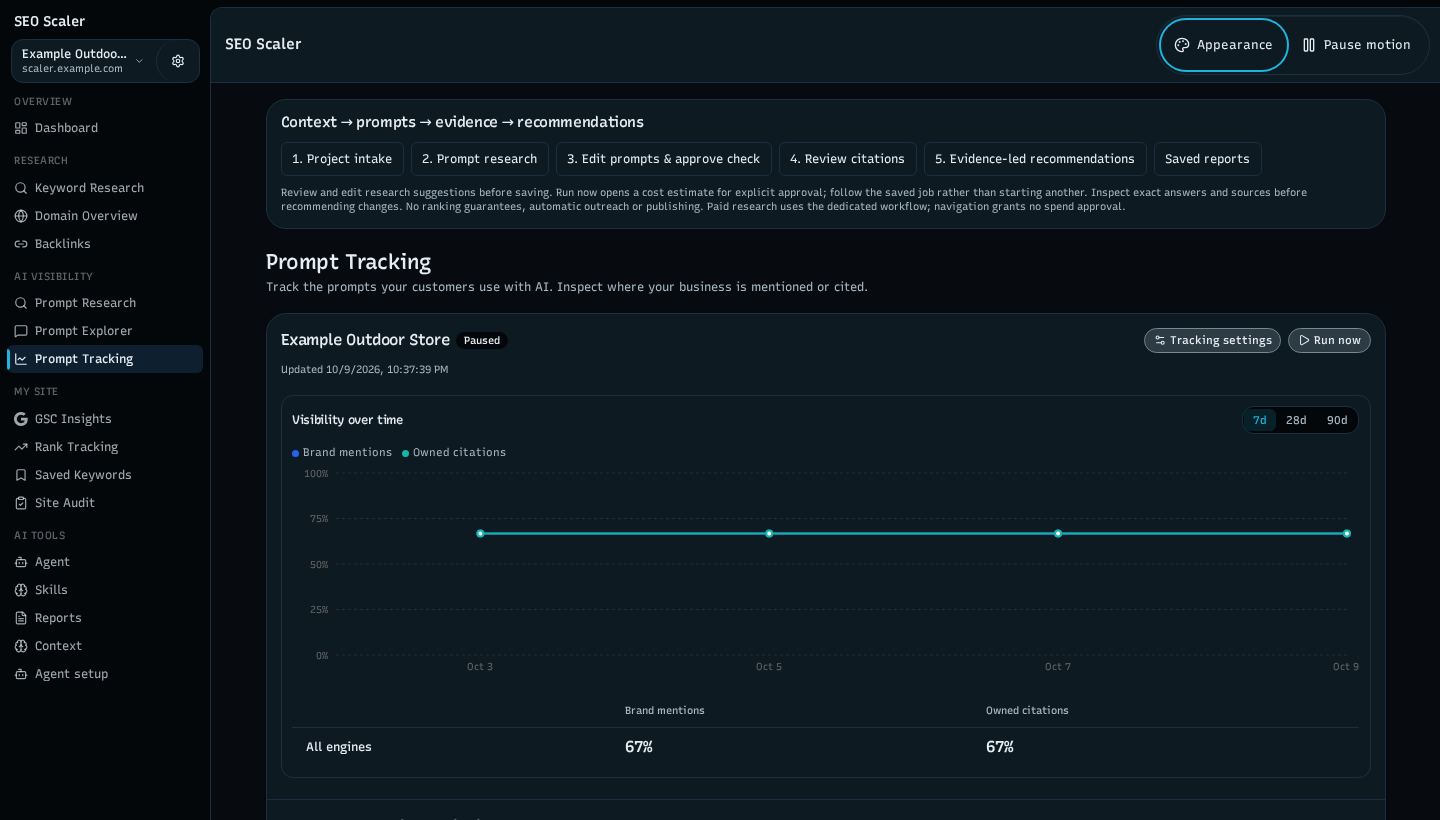Click the Site Audit clipboard icon
Image resolution: width=1440 pixels, height=820 pixels.
21,503
